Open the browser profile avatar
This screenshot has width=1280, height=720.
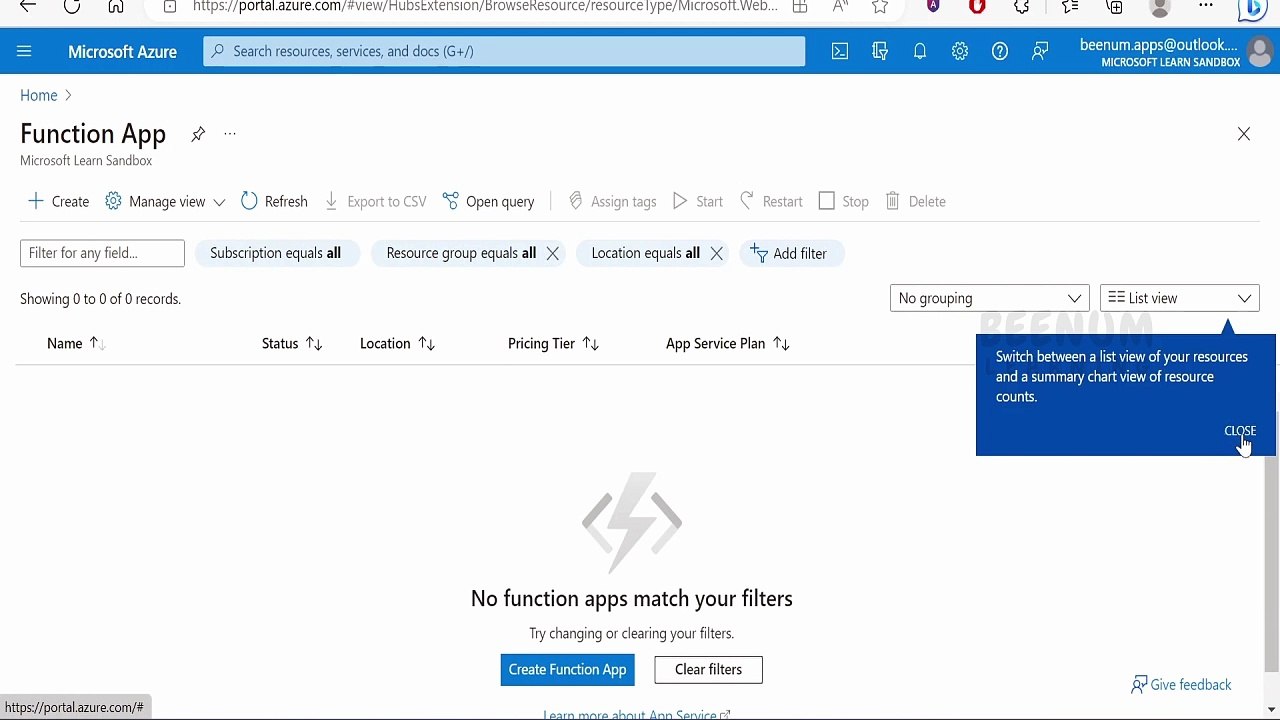pos(1160,7)
